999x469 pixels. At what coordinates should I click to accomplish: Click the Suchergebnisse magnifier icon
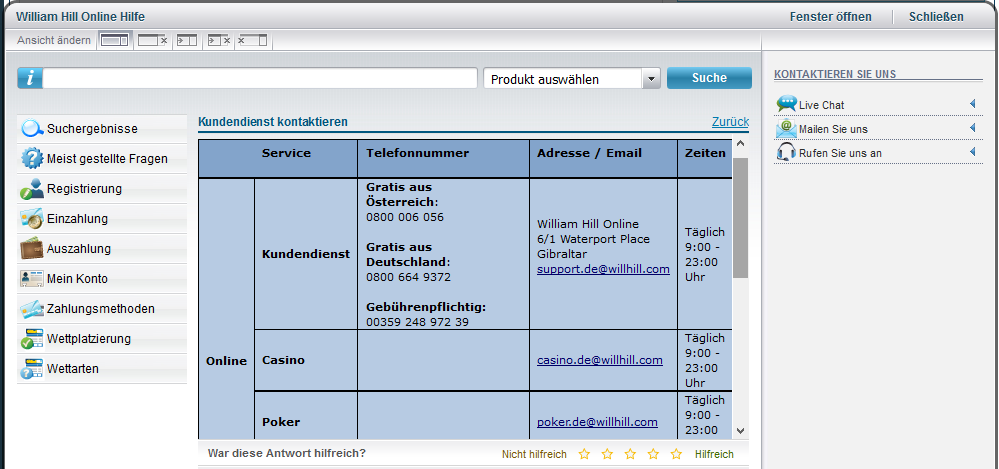[x=32, y=129]
